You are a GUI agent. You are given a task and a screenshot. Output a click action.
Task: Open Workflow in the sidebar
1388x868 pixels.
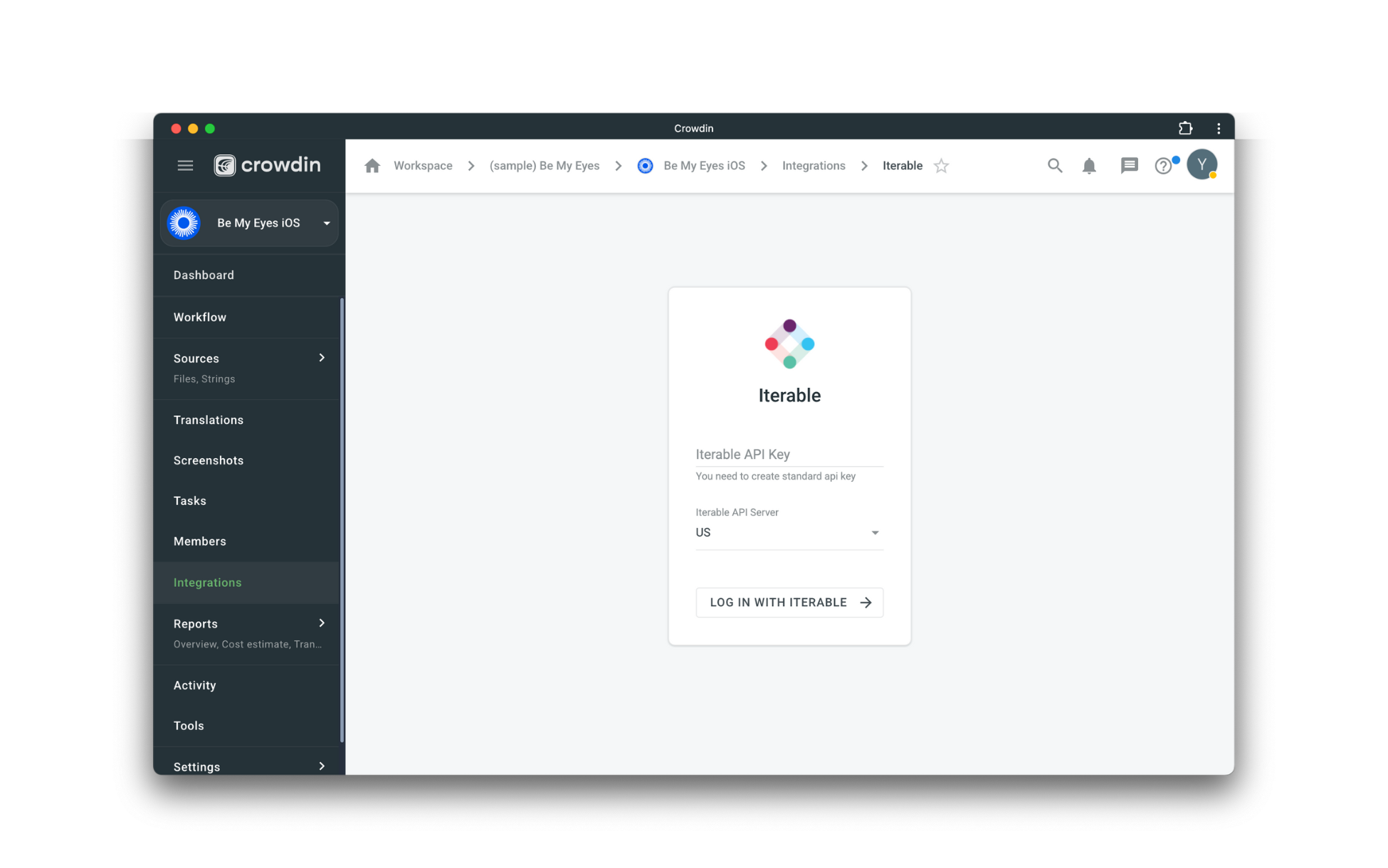246,317
